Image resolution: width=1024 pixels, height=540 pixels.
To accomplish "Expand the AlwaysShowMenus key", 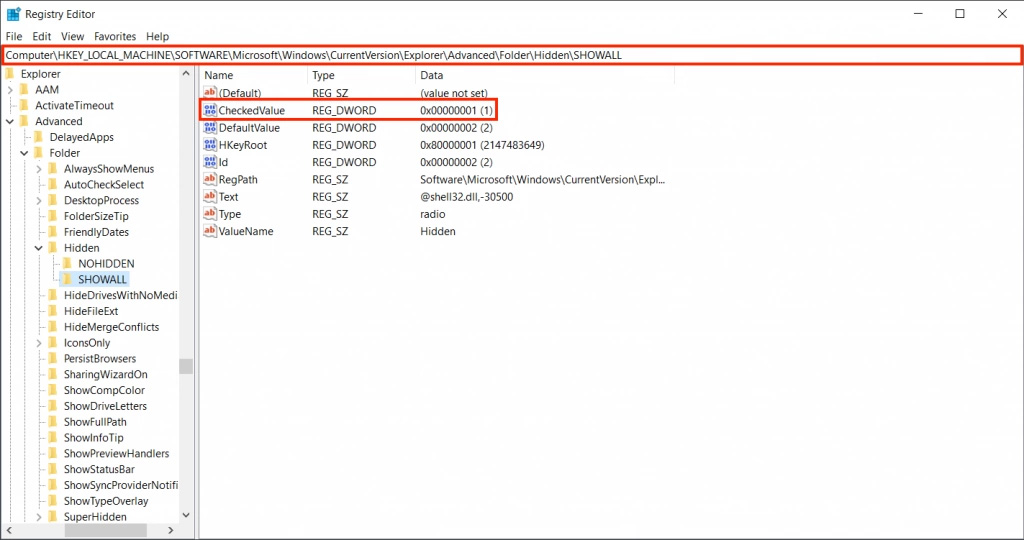I will pos(39,168).
